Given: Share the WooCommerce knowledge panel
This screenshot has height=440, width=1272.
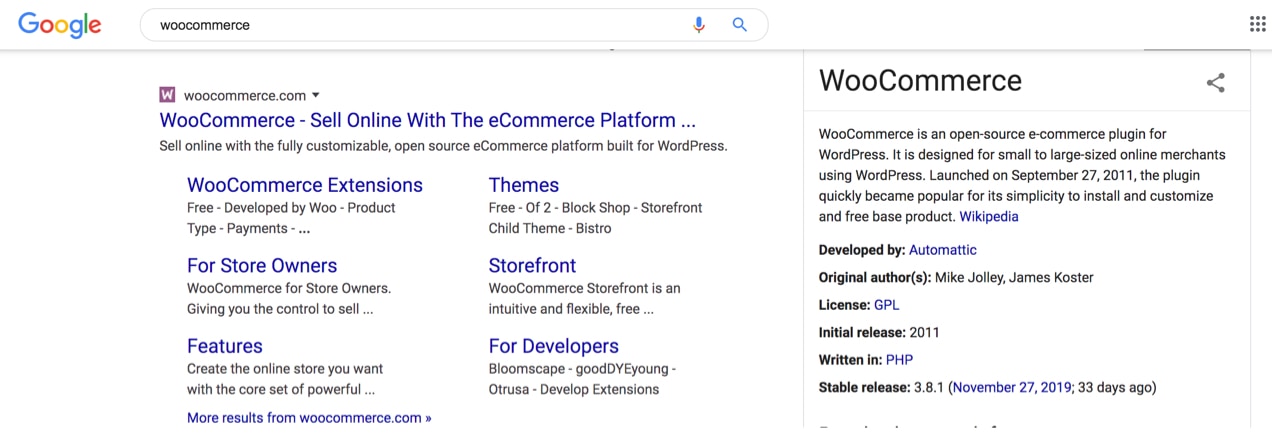Looking at the screenshot, I should click(1215, 83).
